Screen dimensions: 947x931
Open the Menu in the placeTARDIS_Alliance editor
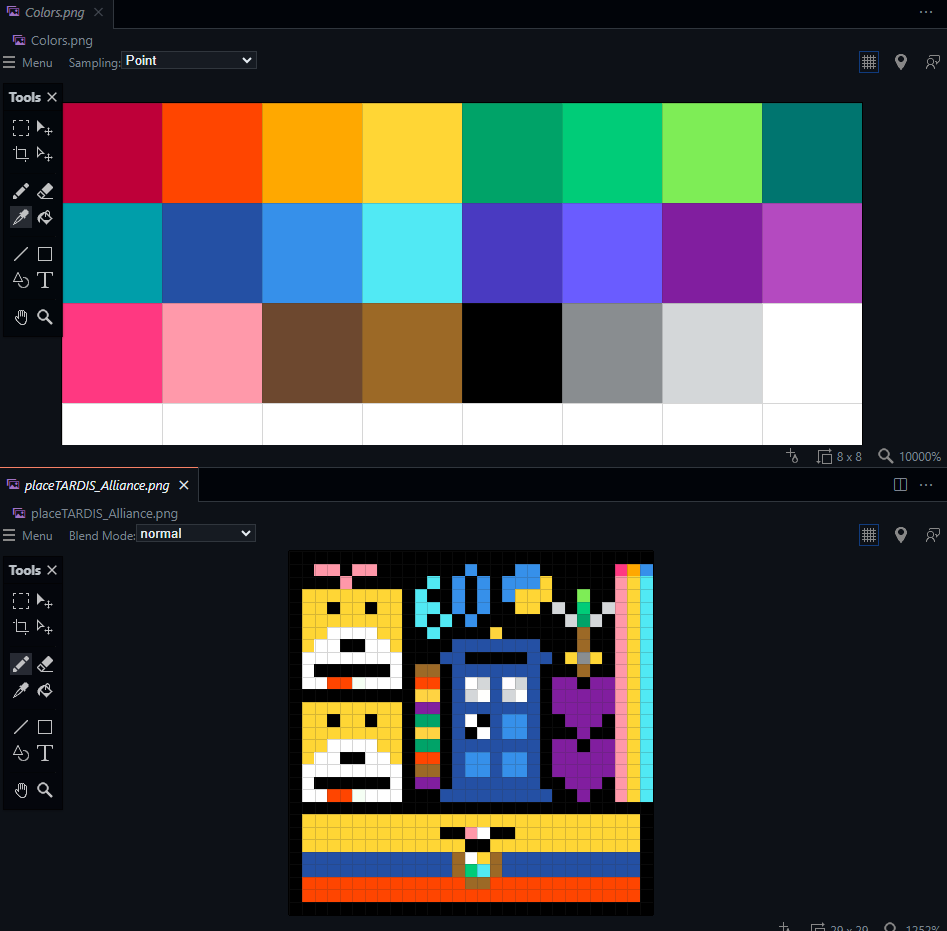[28, 536]
